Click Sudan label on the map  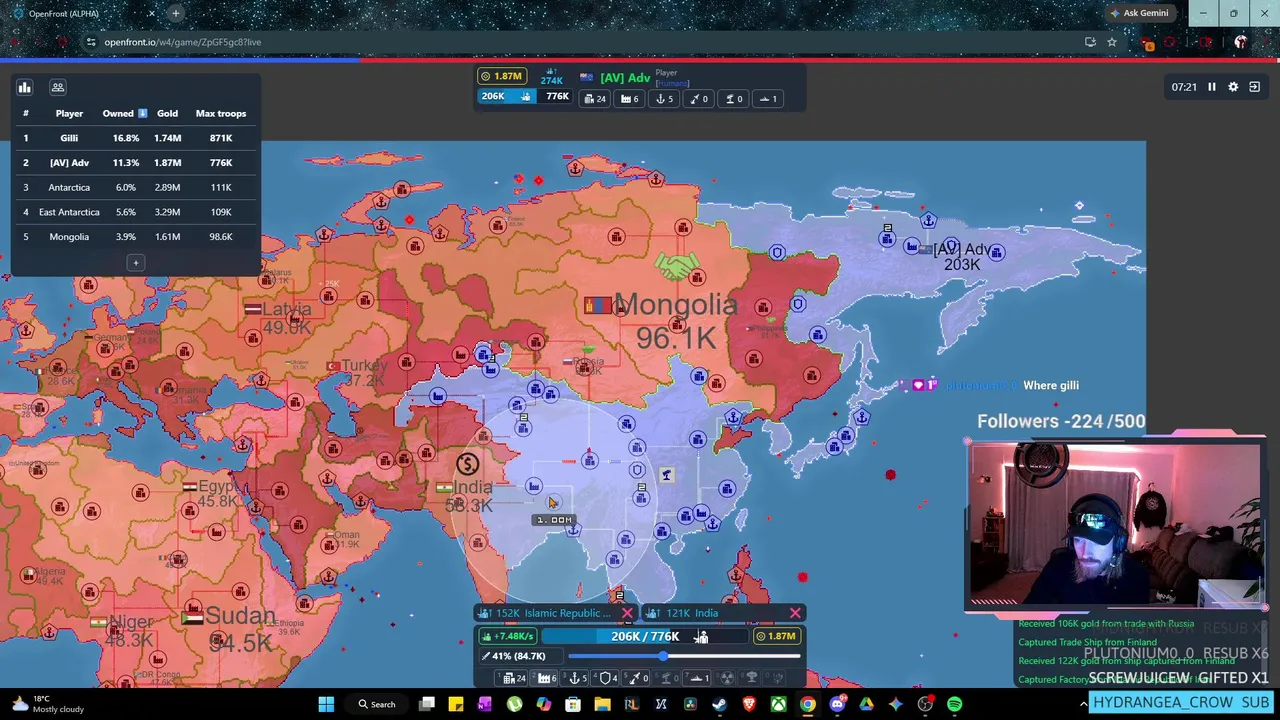240,617
